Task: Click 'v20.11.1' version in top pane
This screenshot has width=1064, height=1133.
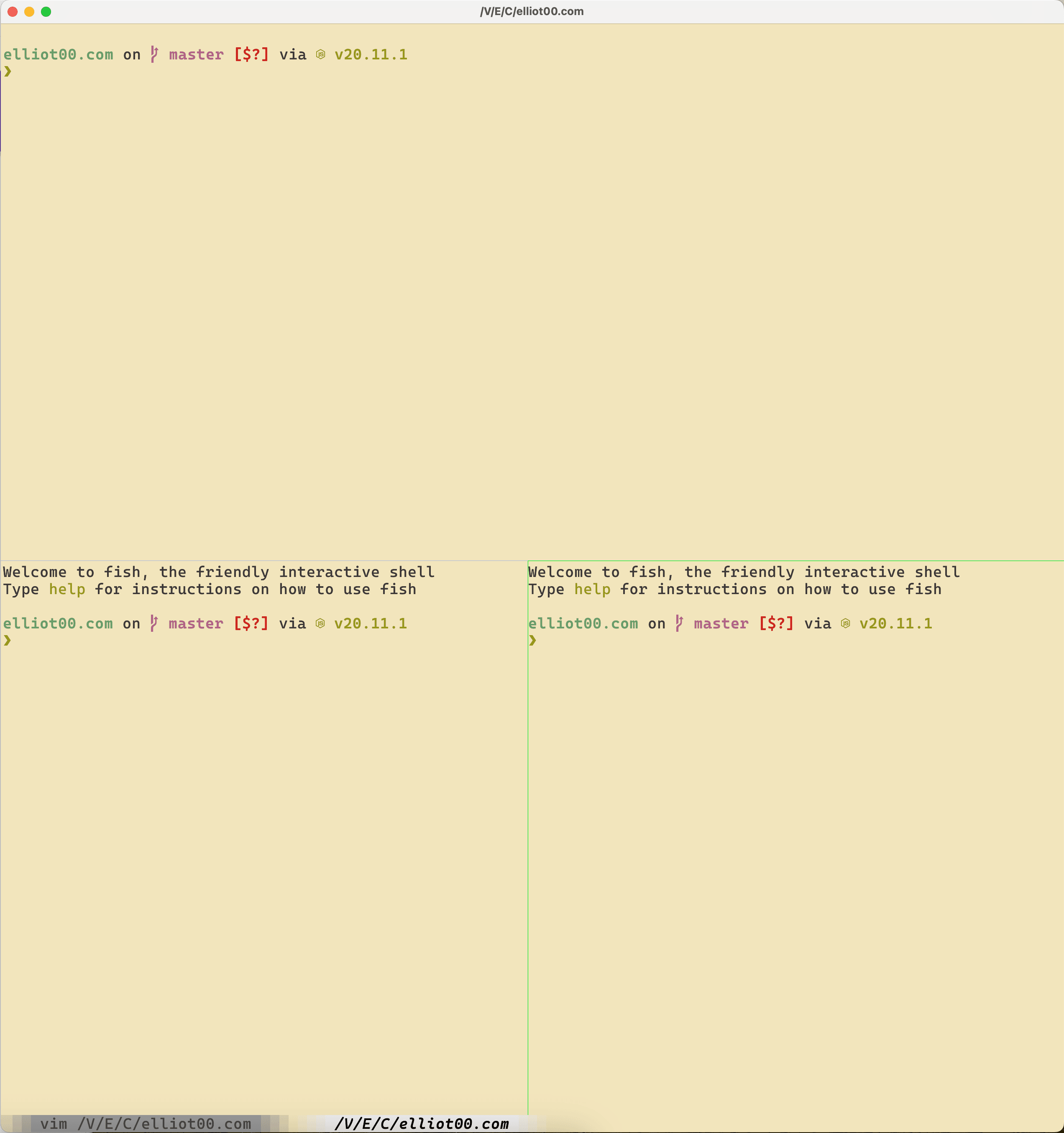Action: click(371, 55)
